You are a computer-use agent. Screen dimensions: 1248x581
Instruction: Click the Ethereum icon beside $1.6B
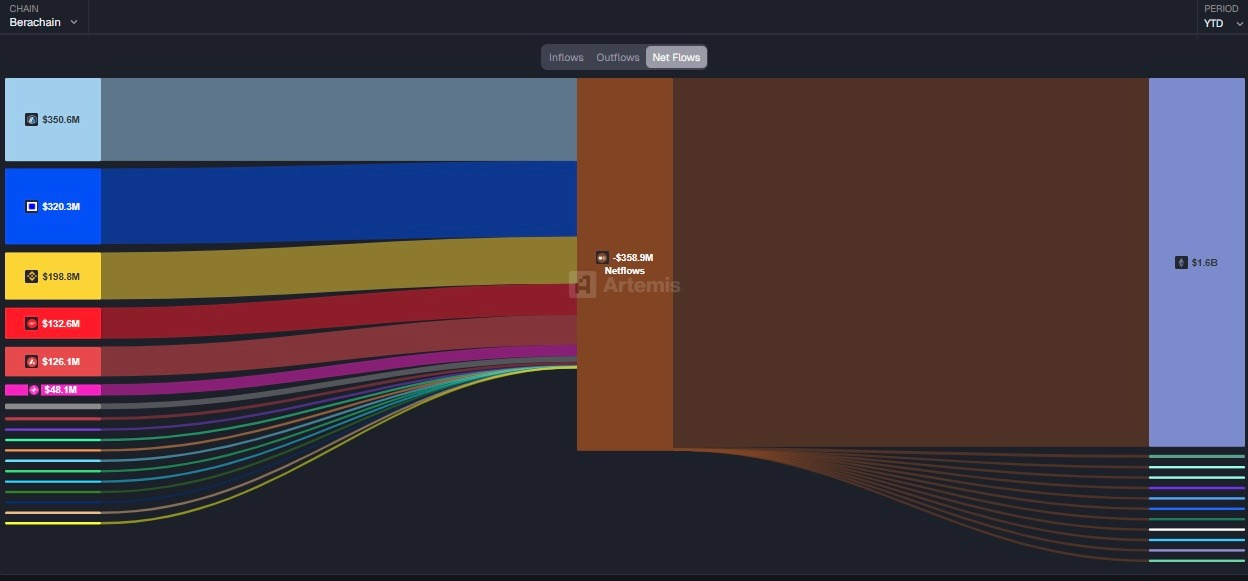point(1181,263)
